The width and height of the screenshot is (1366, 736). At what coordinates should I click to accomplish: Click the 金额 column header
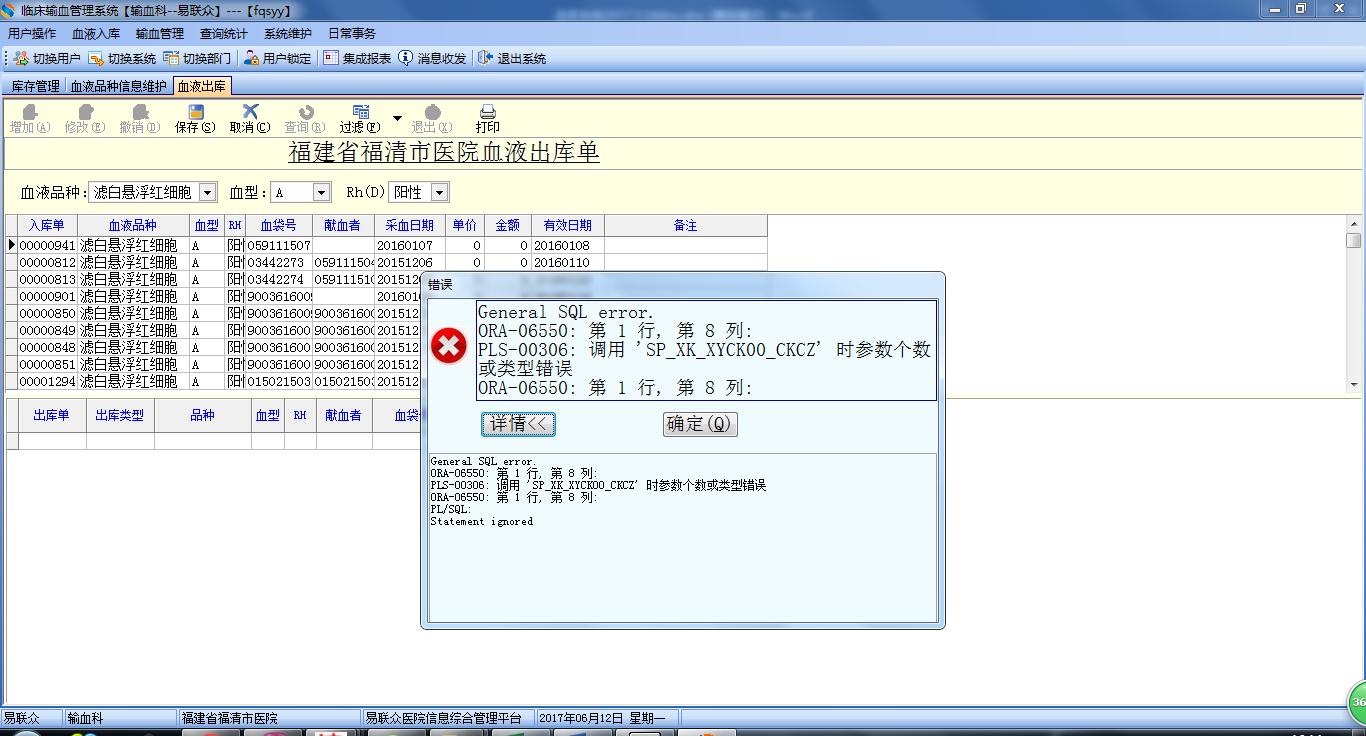coord(507,225)
